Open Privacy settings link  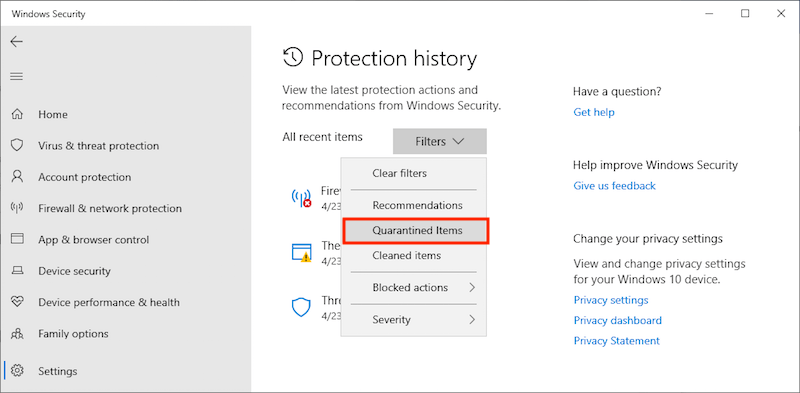tap(611, 300)
